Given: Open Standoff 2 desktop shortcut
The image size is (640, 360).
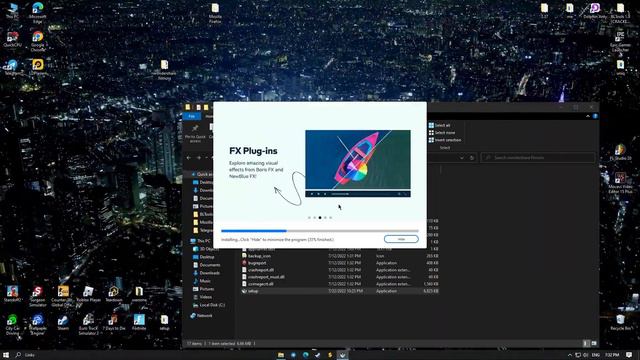Looking at the screenshot, I should tap(12, 293).
